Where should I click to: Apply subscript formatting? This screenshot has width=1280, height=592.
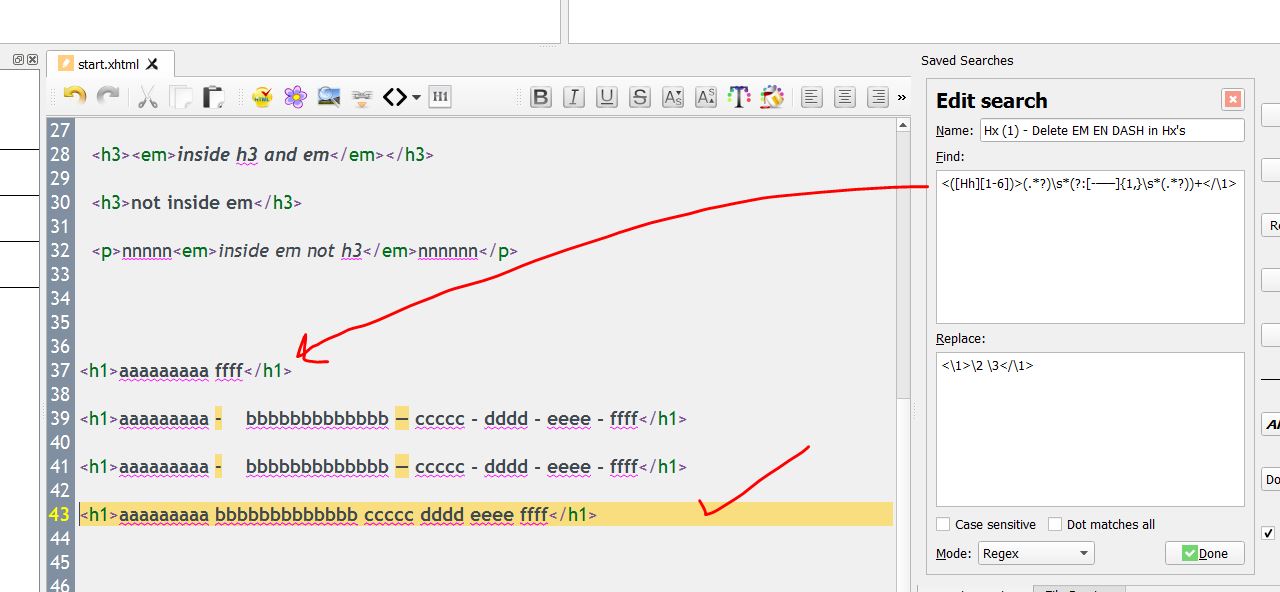(x=673, y=97)
